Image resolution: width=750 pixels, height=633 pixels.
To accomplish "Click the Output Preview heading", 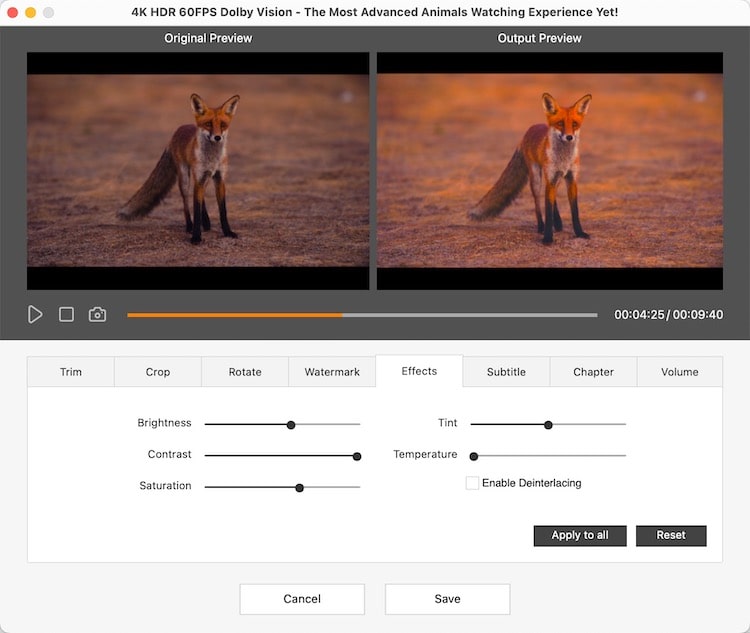I will [539, 38].
